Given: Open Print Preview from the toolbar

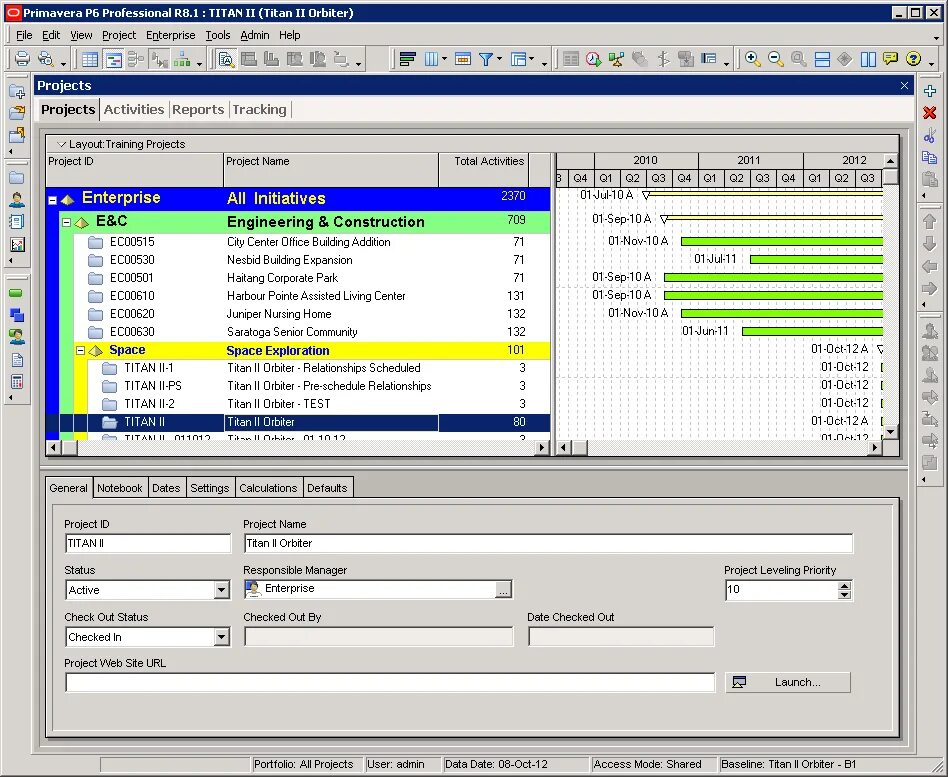Looking at the screenshot, I should click(x=45, y=59).
